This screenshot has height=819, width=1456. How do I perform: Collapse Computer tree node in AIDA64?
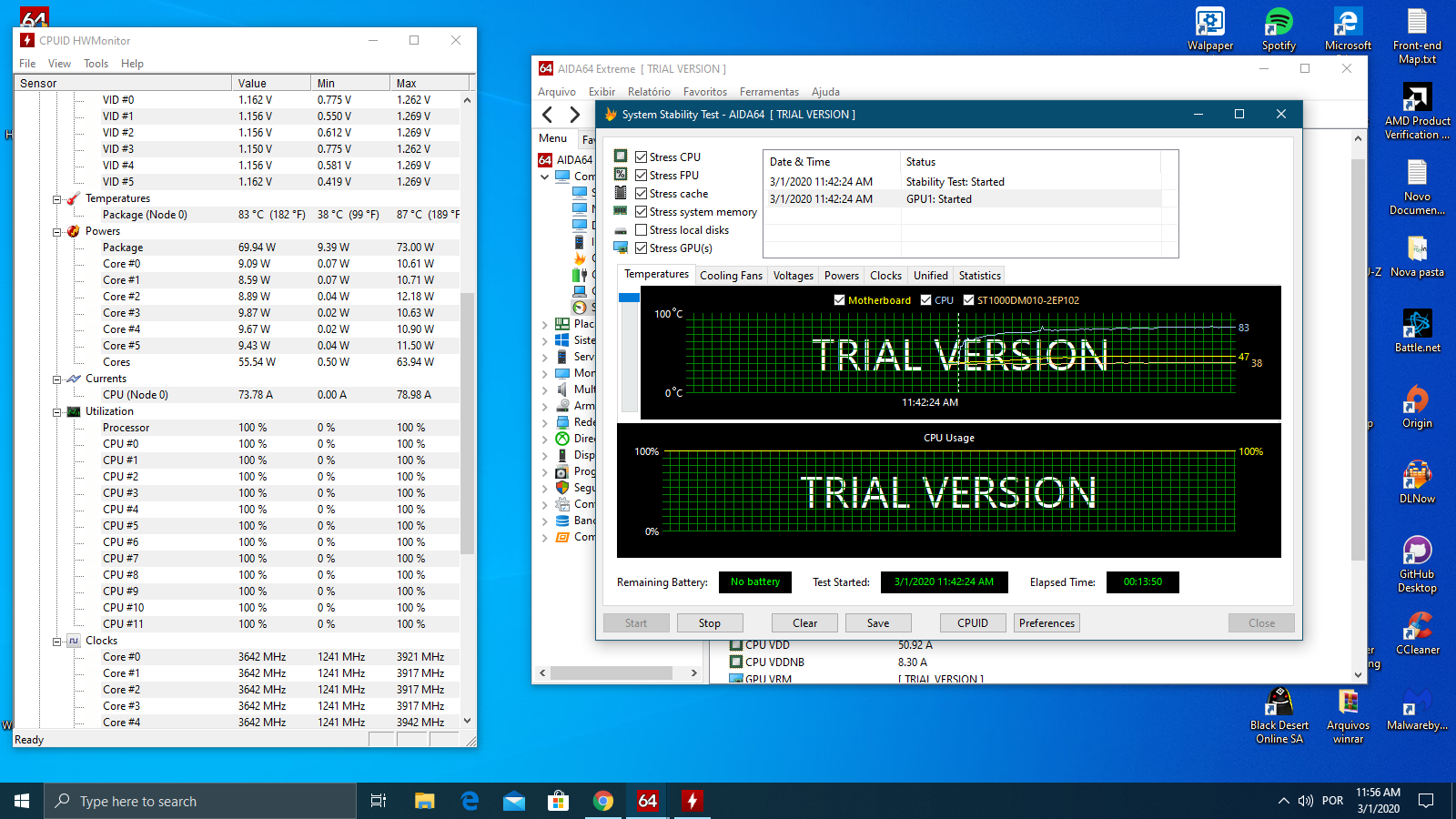click(x=545, y=177)
